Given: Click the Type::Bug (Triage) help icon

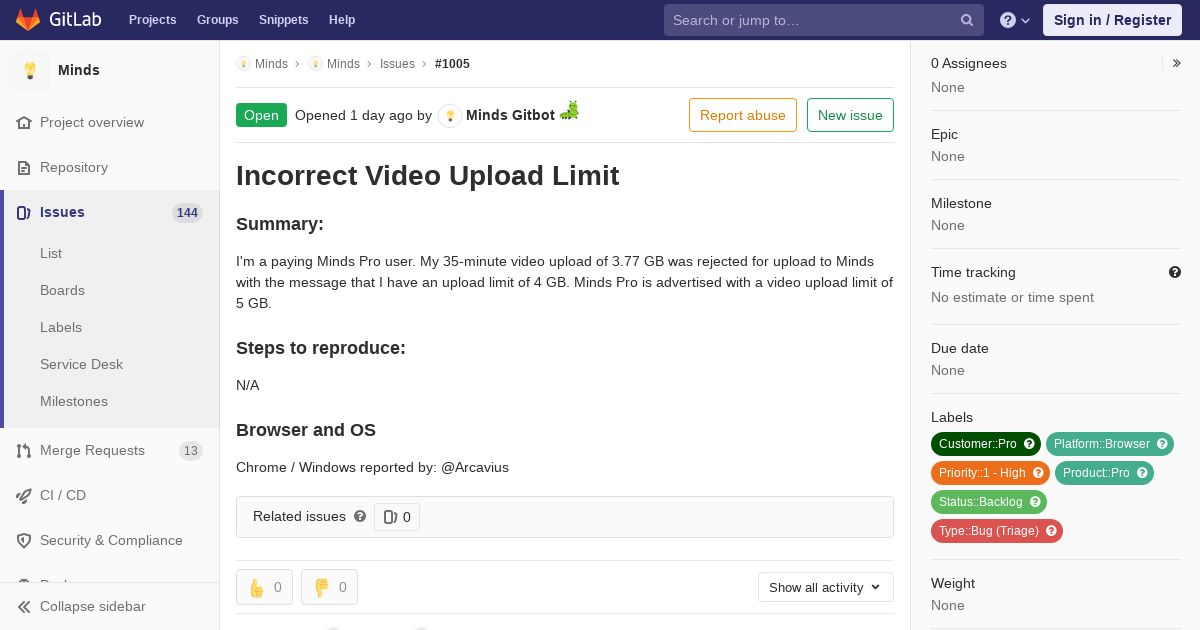Looking at the screenshot, I should pos(1051,531).
